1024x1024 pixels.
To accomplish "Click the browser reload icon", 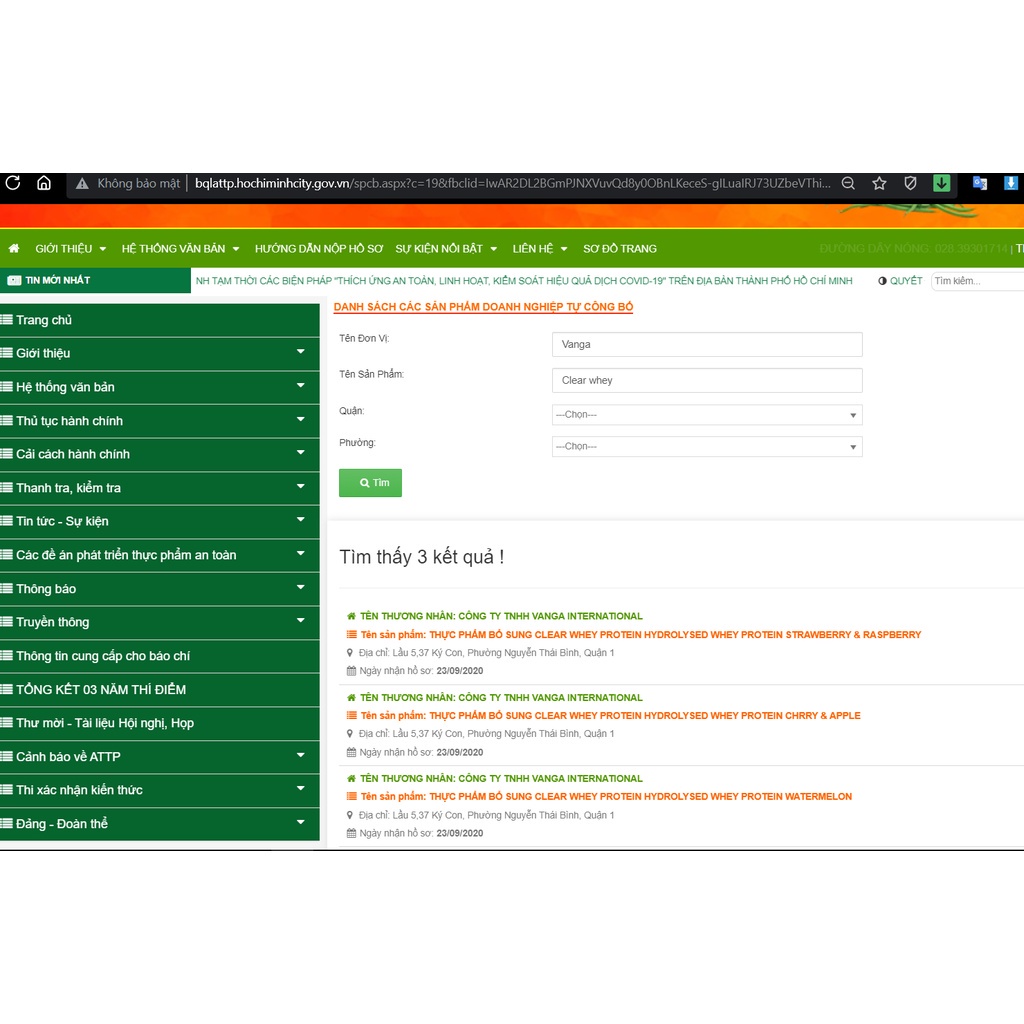I will point(13,183).
